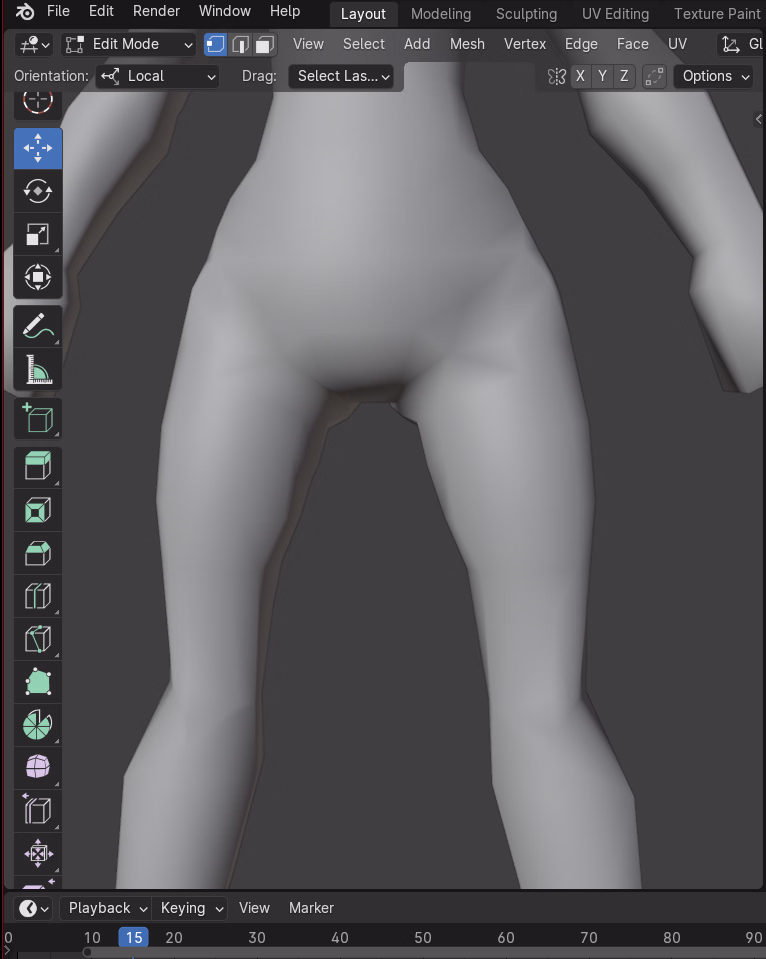The image size is (766, 959).
Task: Enable edge select mode
Action: (x=240, y=44)
